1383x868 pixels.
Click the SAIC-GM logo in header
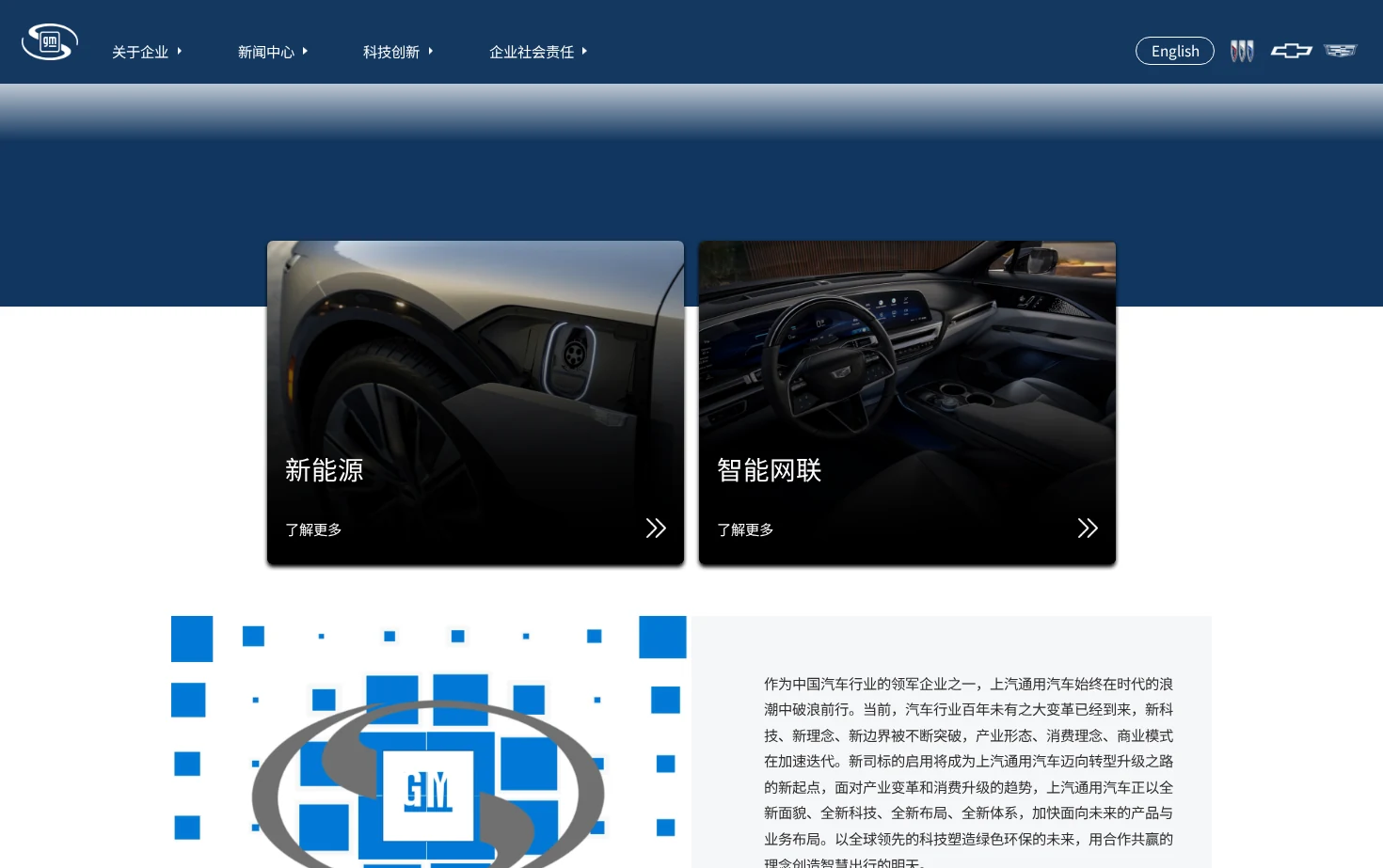click(50, 41)
